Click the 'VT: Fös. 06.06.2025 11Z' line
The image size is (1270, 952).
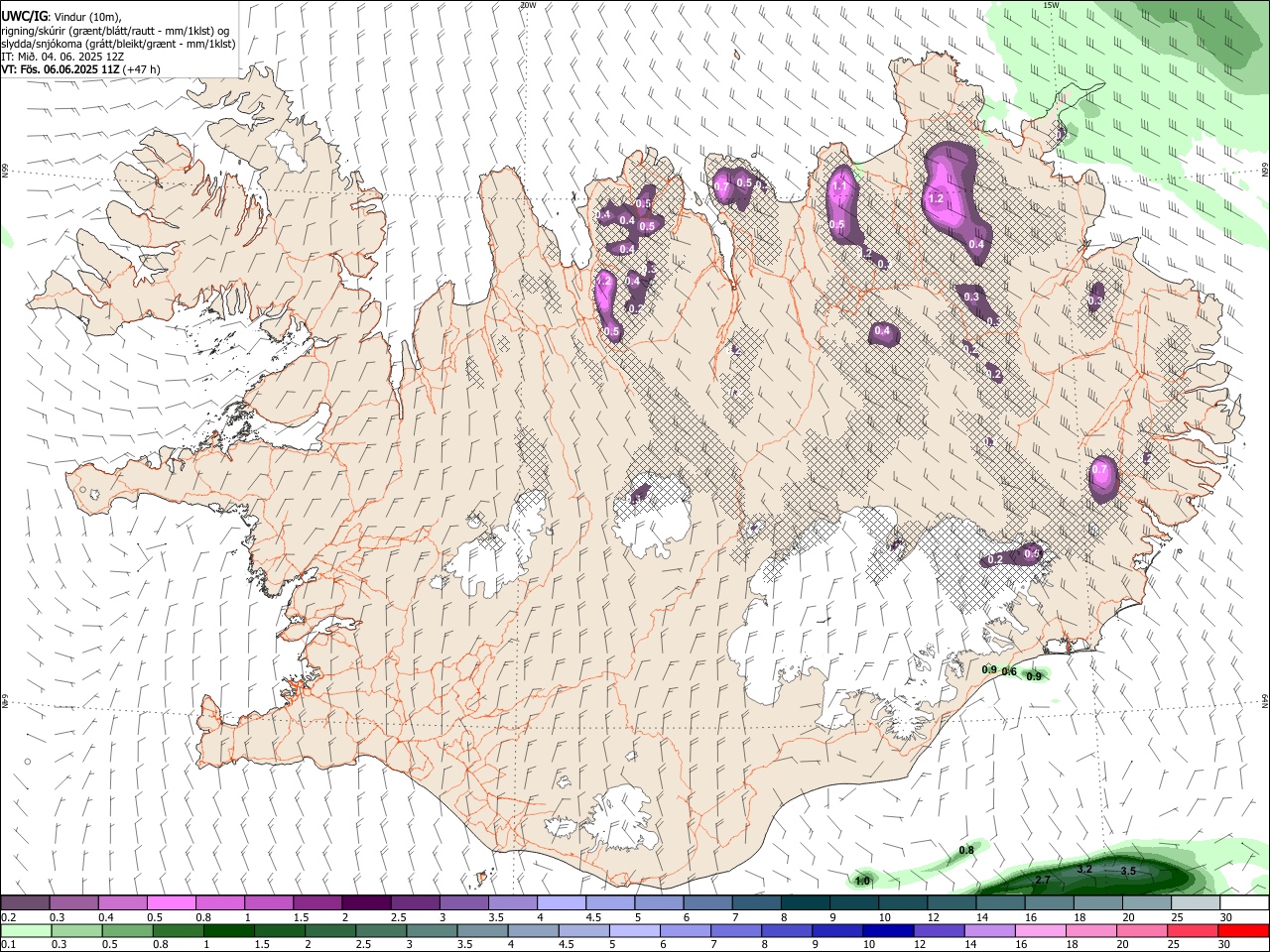point(60,69)
